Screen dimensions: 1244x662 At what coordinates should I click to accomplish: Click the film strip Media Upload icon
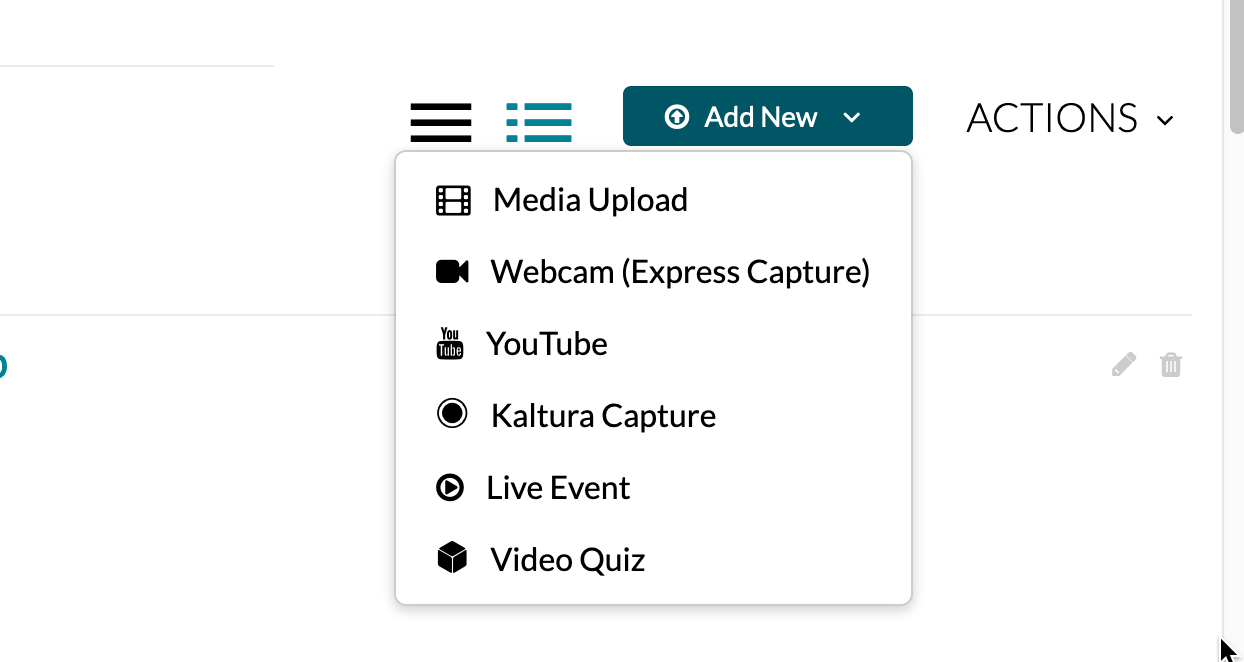click(453, 200)
